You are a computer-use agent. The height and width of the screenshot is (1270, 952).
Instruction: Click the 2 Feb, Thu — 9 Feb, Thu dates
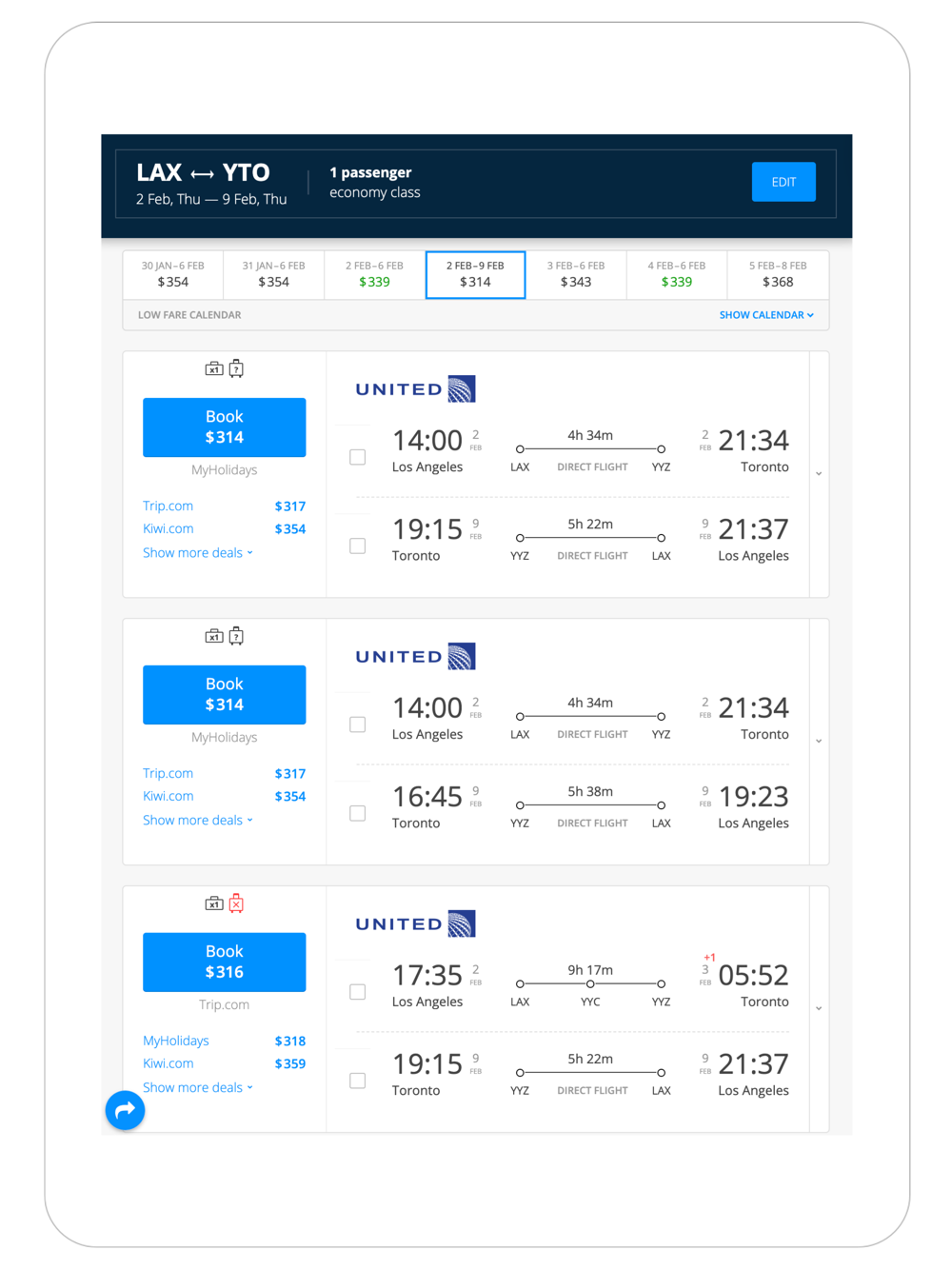click(x=211, y=200)
